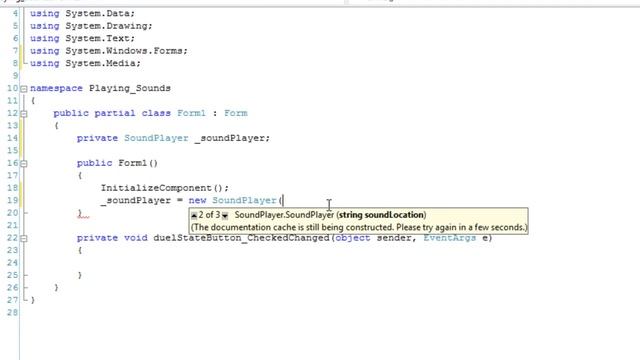
Task: Click the 'EventArgs' parameter type
Action: (449, 238)
